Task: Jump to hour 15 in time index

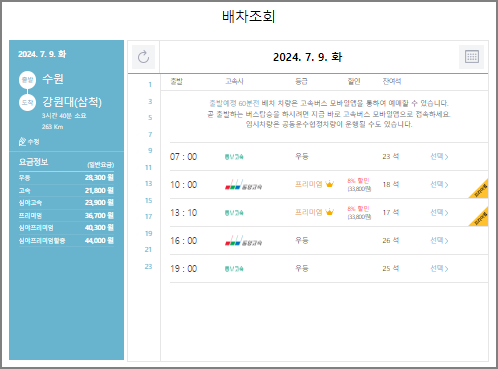Action: tap(148, 200)
